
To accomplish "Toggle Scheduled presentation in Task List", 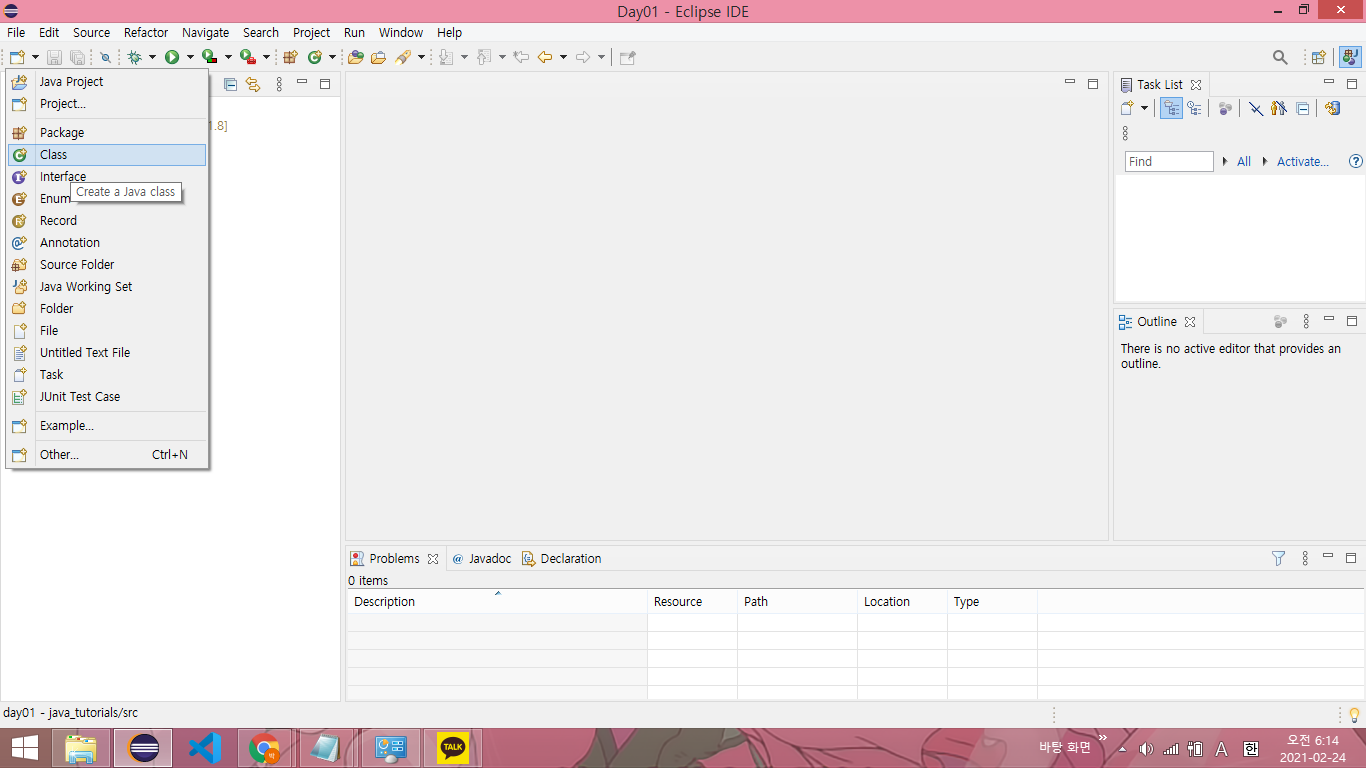I will tap(1194, 108).
